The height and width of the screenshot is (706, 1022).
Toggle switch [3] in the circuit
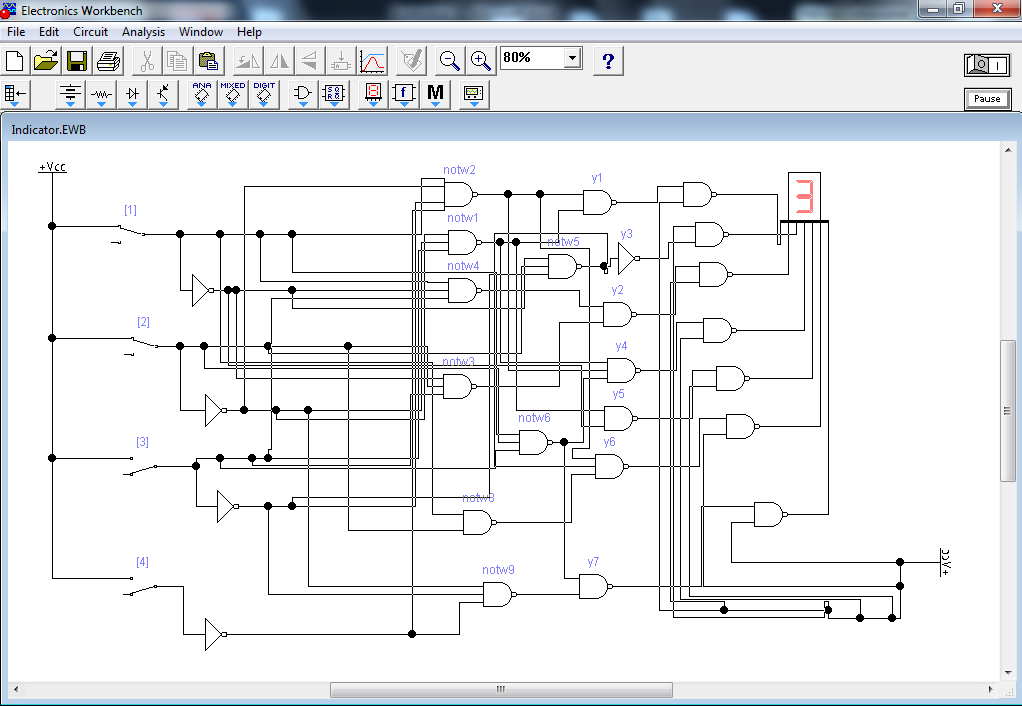141,467
